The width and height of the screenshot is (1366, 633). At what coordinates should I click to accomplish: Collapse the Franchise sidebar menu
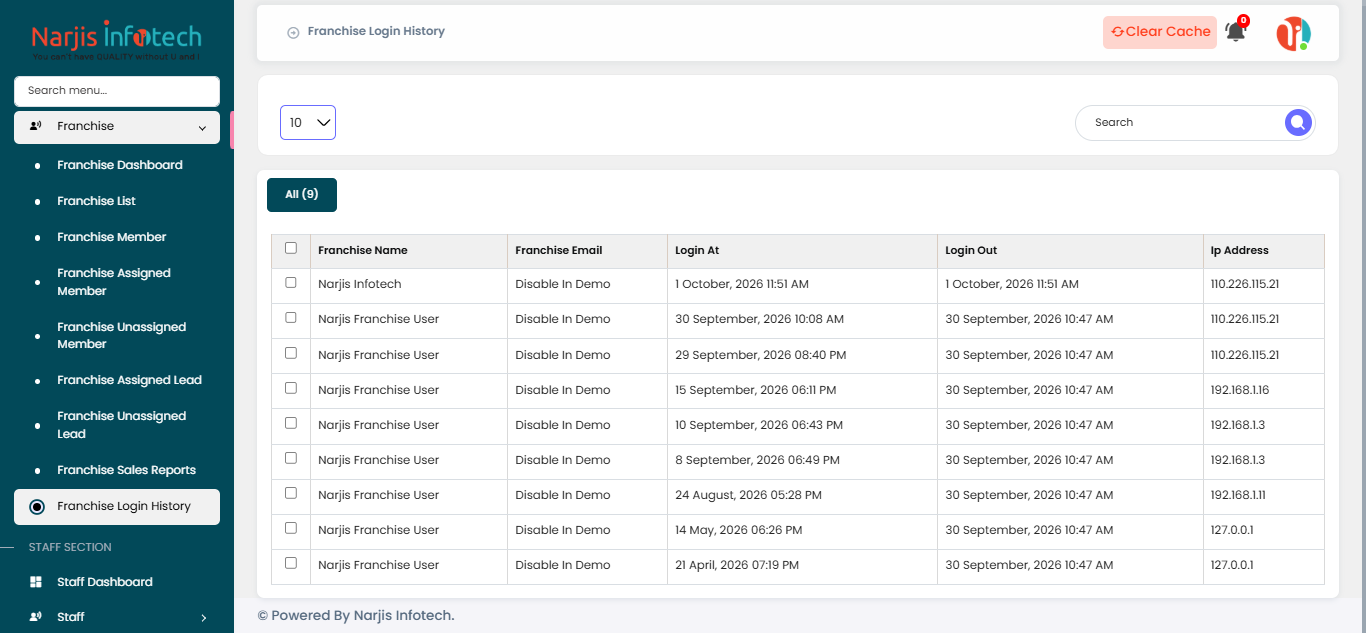(x=117, y=127)
